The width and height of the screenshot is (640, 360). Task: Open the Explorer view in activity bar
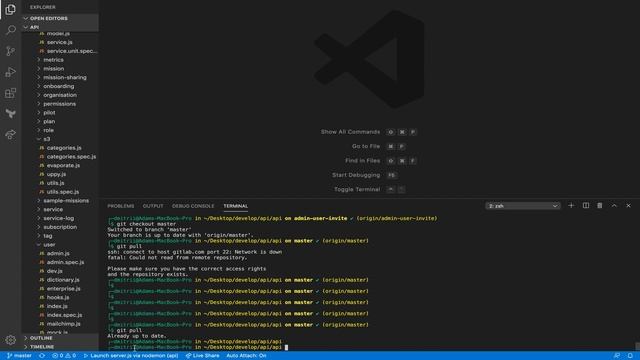[x=11, y=9]
